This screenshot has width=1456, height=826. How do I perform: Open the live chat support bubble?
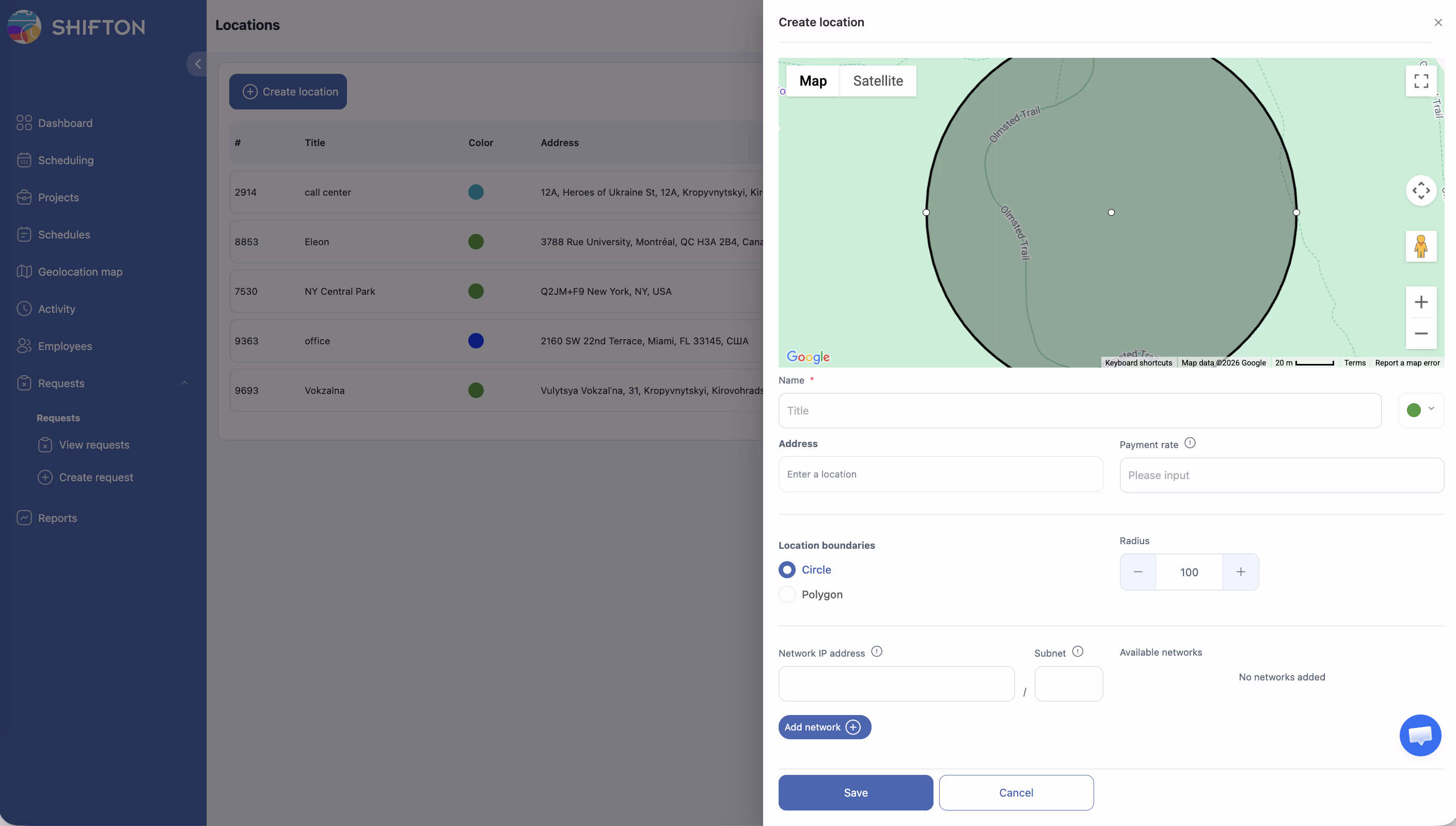point(1420,735)
